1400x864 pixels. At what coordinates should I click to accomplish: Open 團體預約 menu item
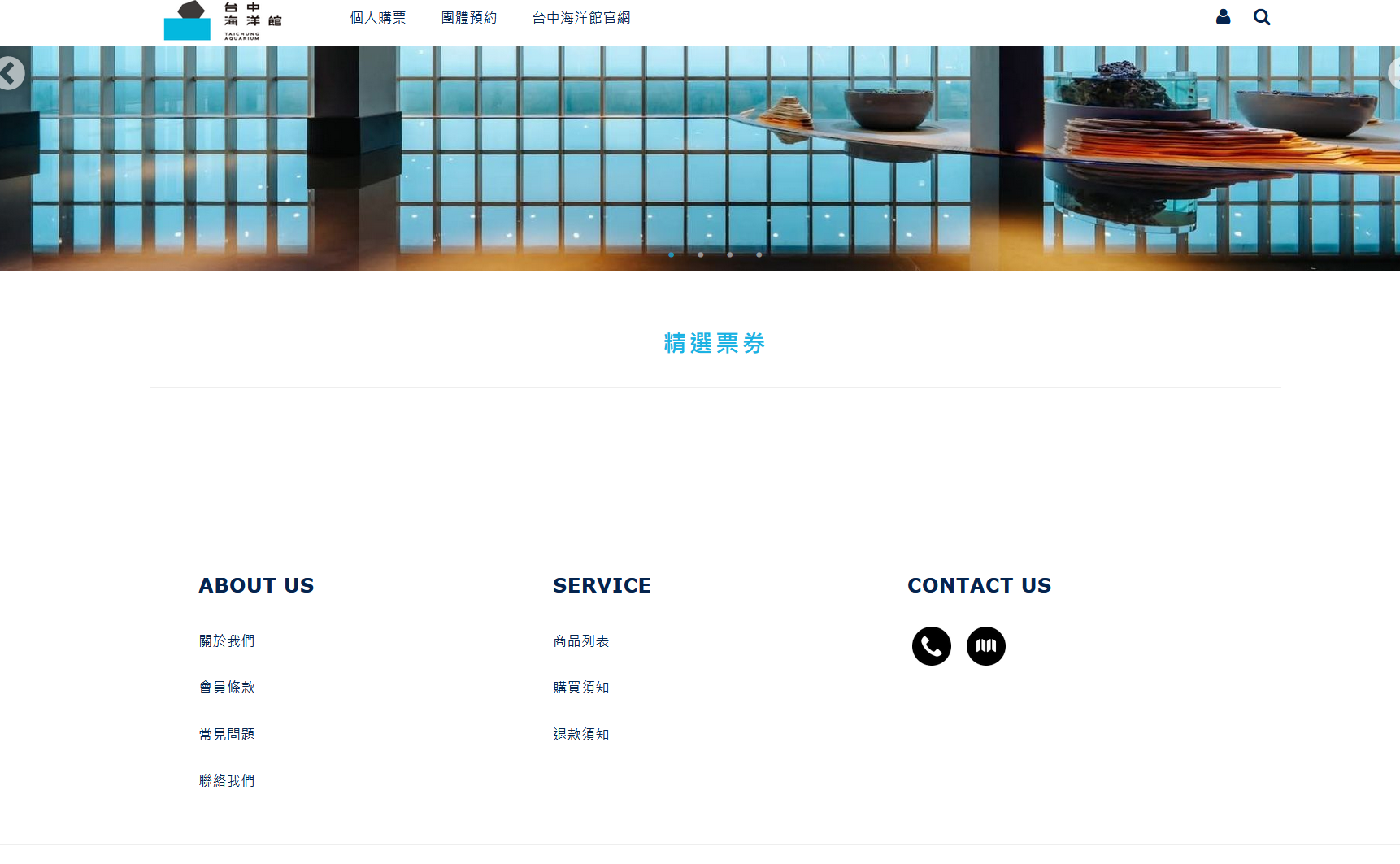(469, 18)
